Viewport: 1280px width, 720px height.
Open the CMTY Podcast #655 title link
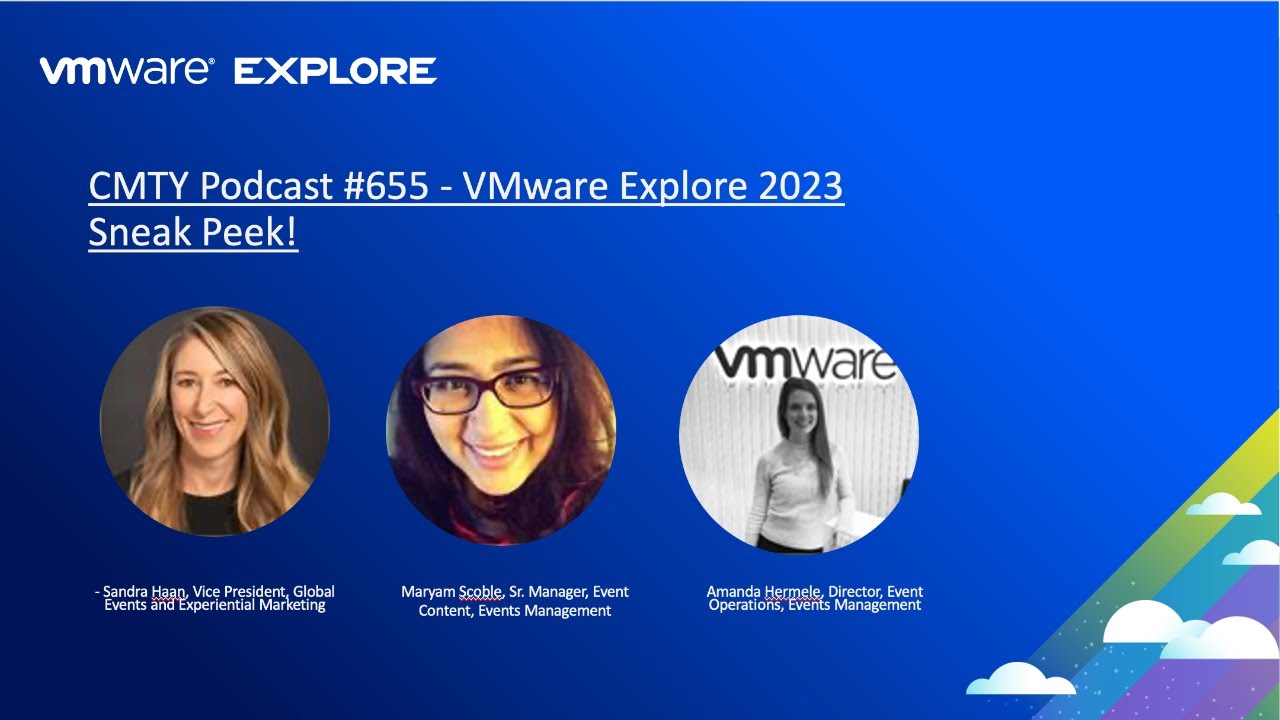466,210
